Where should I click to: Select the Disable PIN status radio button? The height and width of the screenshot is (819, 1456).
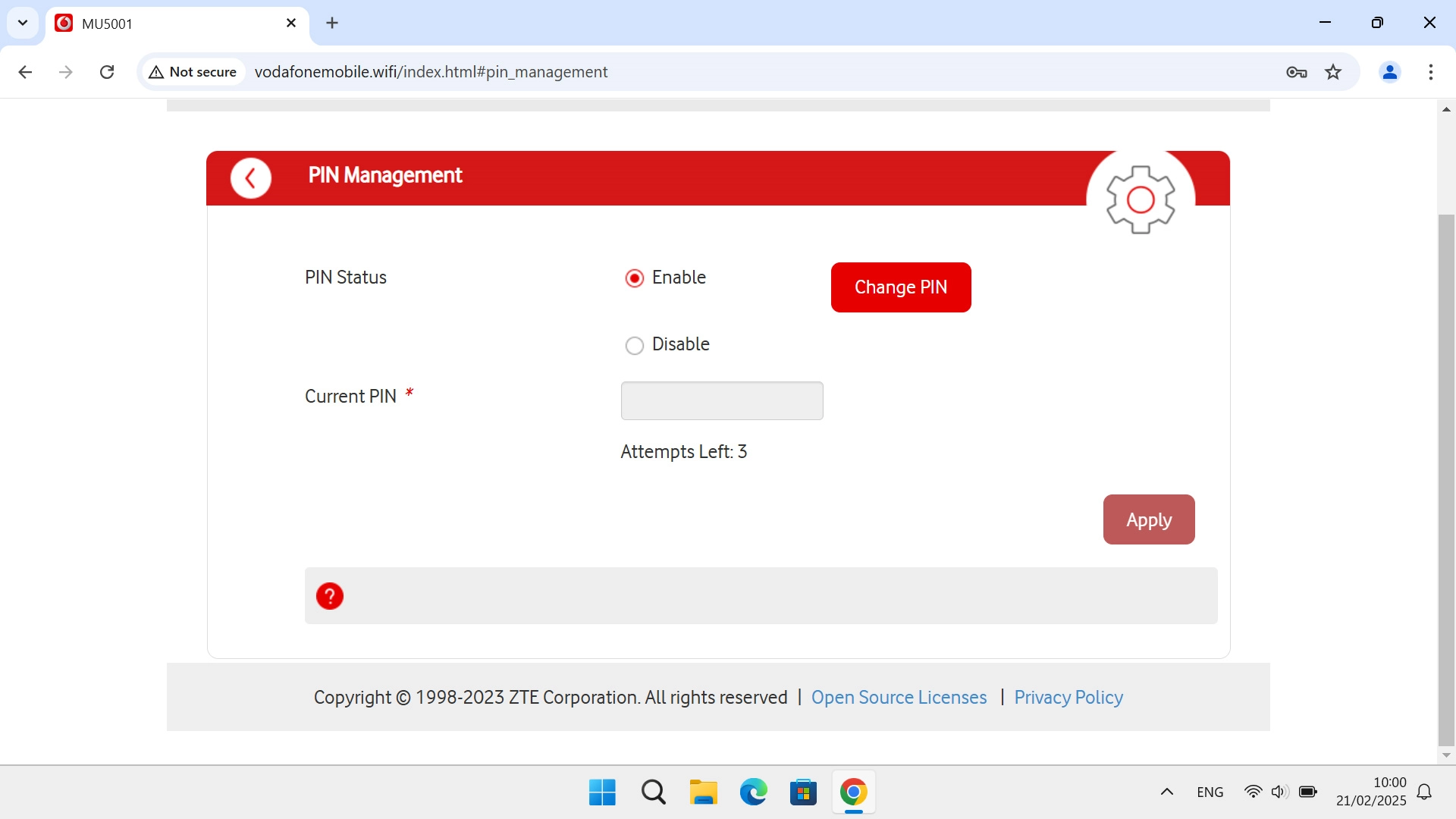click(635, 346)
